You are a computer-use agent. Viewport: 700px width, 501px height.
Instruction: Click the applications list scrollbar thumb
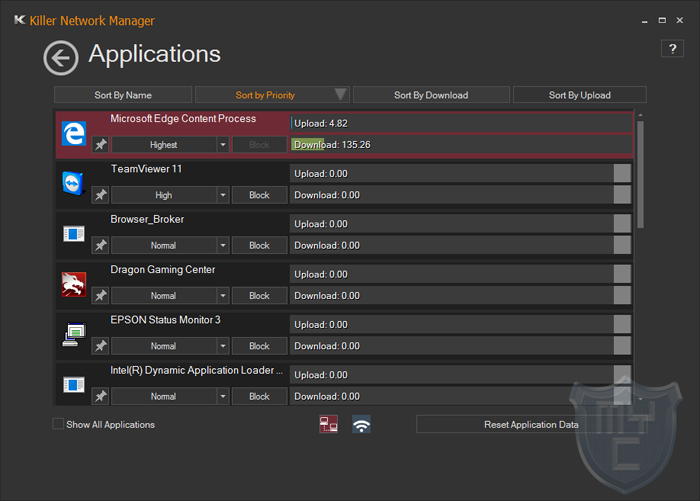click(x=641, y=174)
